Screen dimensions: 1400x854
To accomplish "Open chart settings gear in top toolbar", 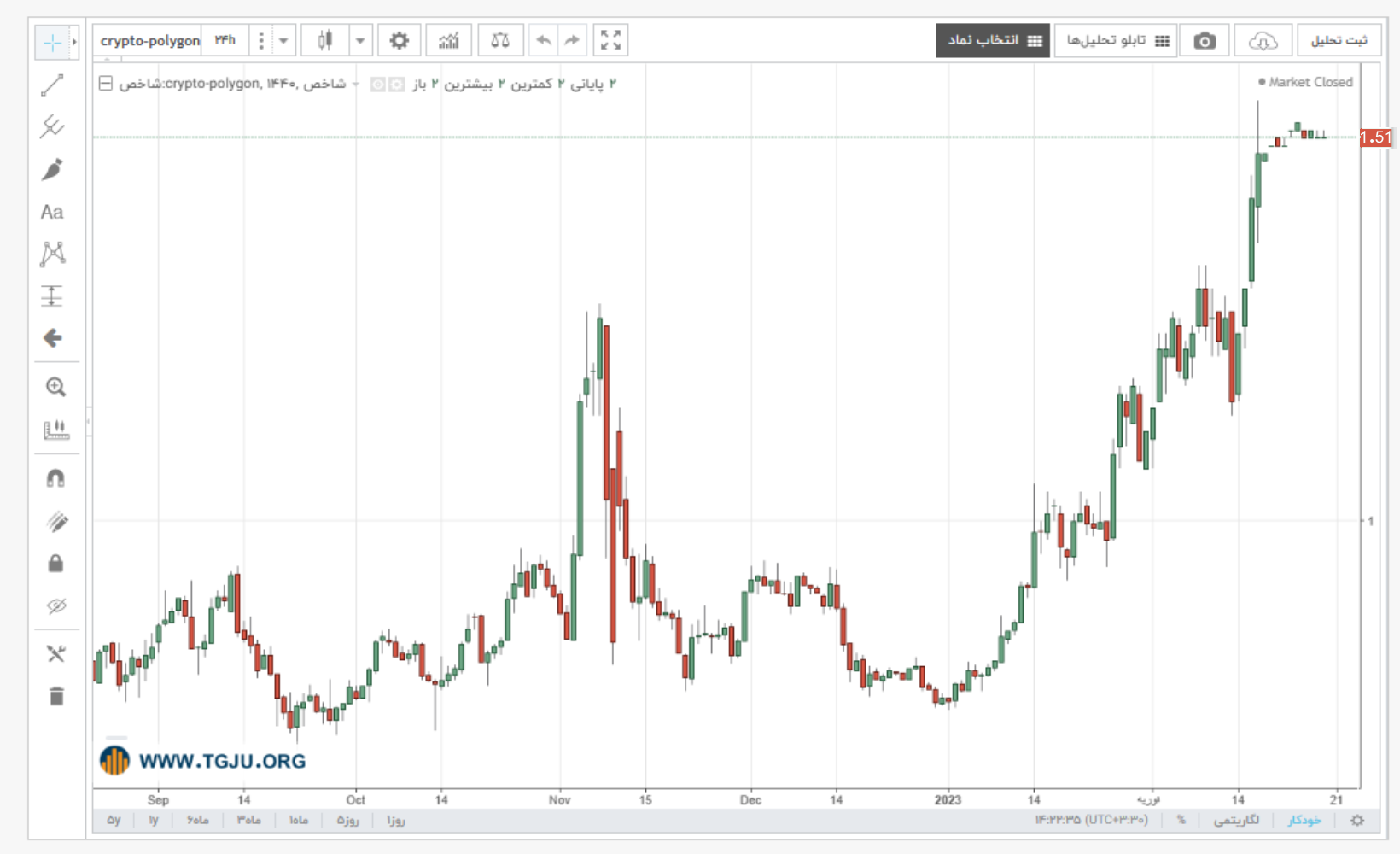I will click(399, 40).
